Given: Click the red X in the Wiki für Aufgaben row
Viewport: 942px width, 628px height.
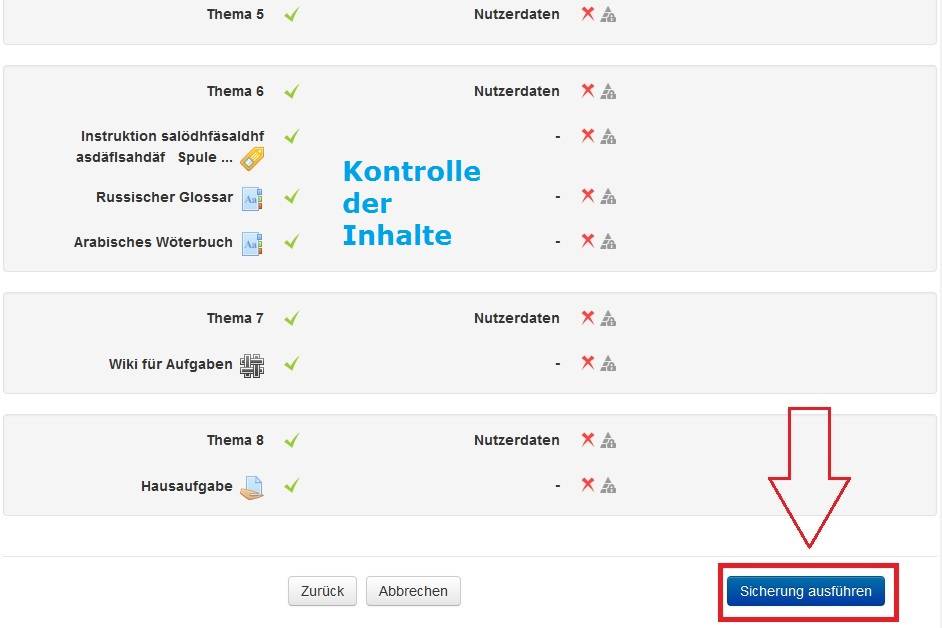Looking at the screenshot, I should [x=588, y=363].
